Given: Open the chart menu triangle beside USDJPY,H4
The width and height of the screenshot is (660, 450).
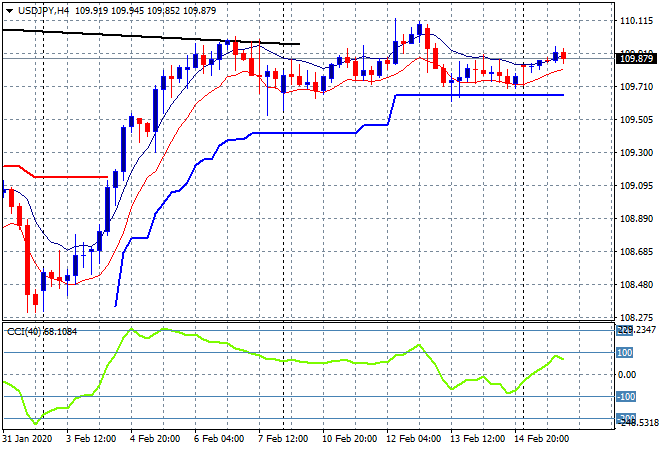Looking at the screenshot, I should [x=9, y=11].
